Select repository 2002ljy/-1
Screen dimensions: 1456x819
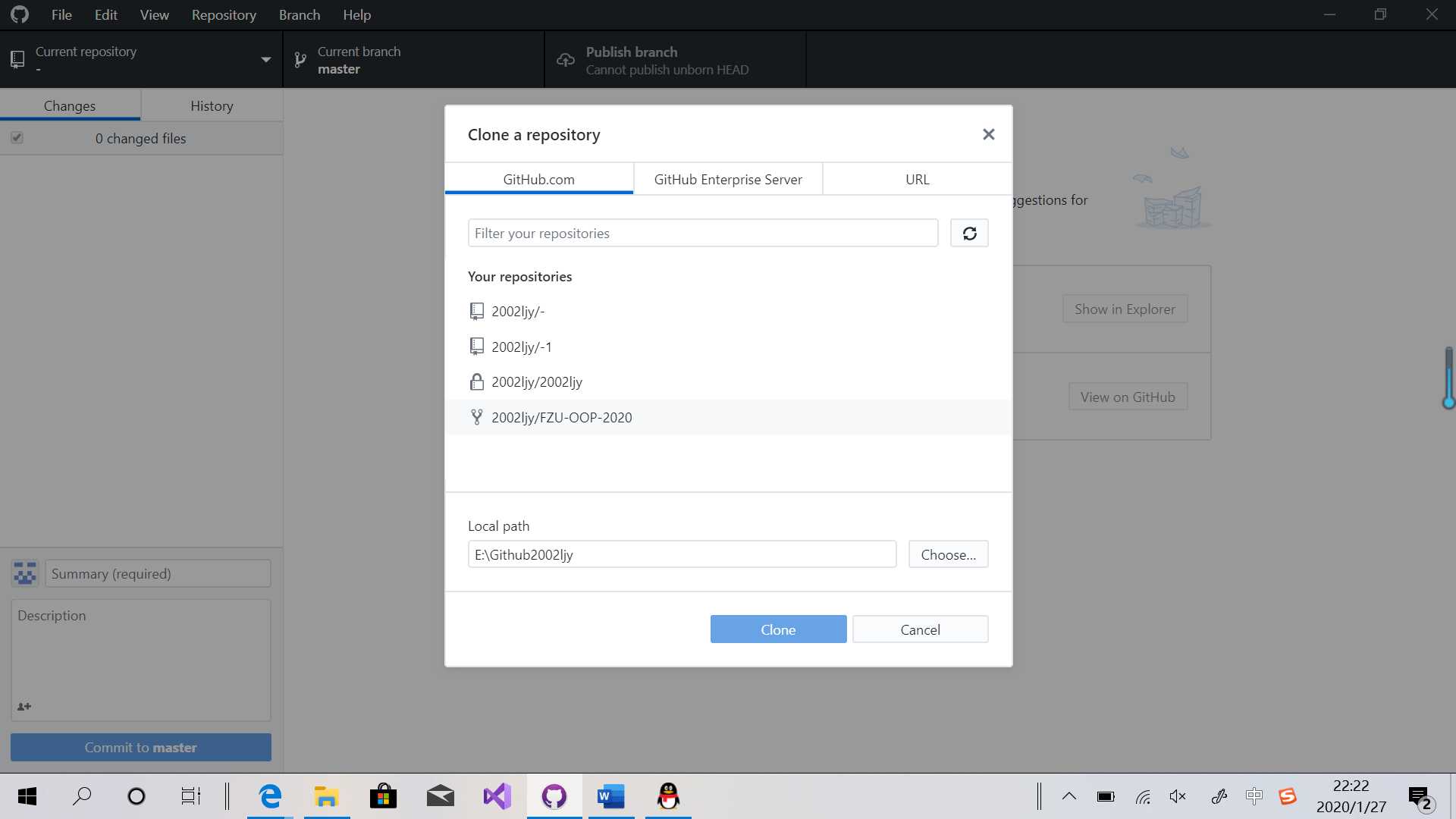[x=728, y=347]
